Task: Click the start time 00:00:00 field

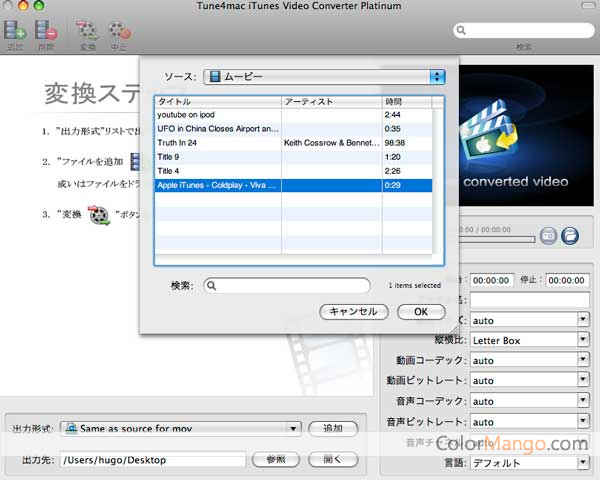Action: coord(491,280)
